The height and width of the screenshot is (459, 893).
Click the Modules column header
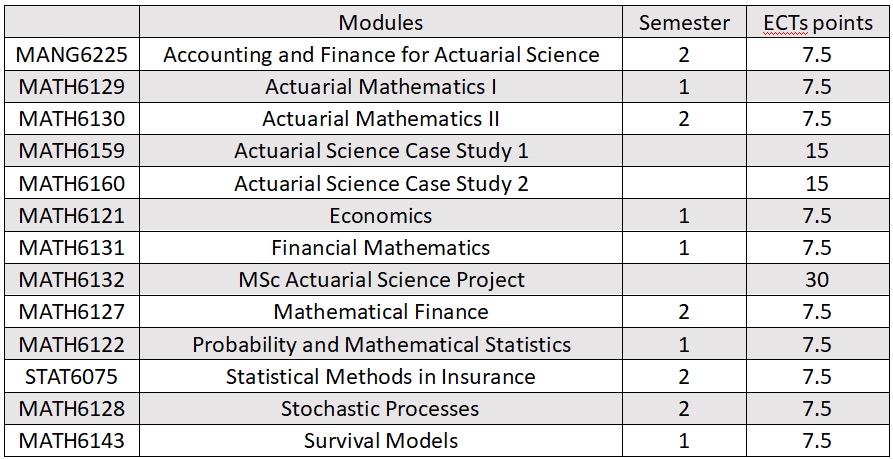pyautogui.click(x=380, y=22)
